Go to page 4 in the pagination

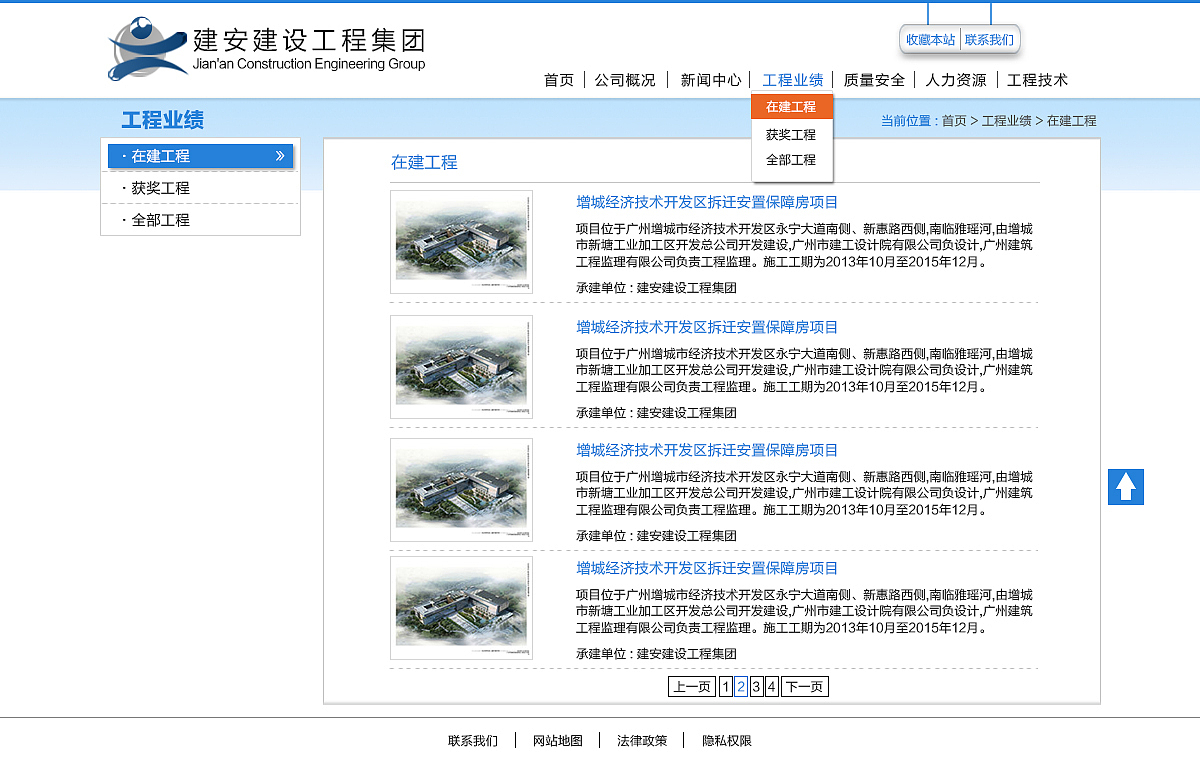pos(770,686)
